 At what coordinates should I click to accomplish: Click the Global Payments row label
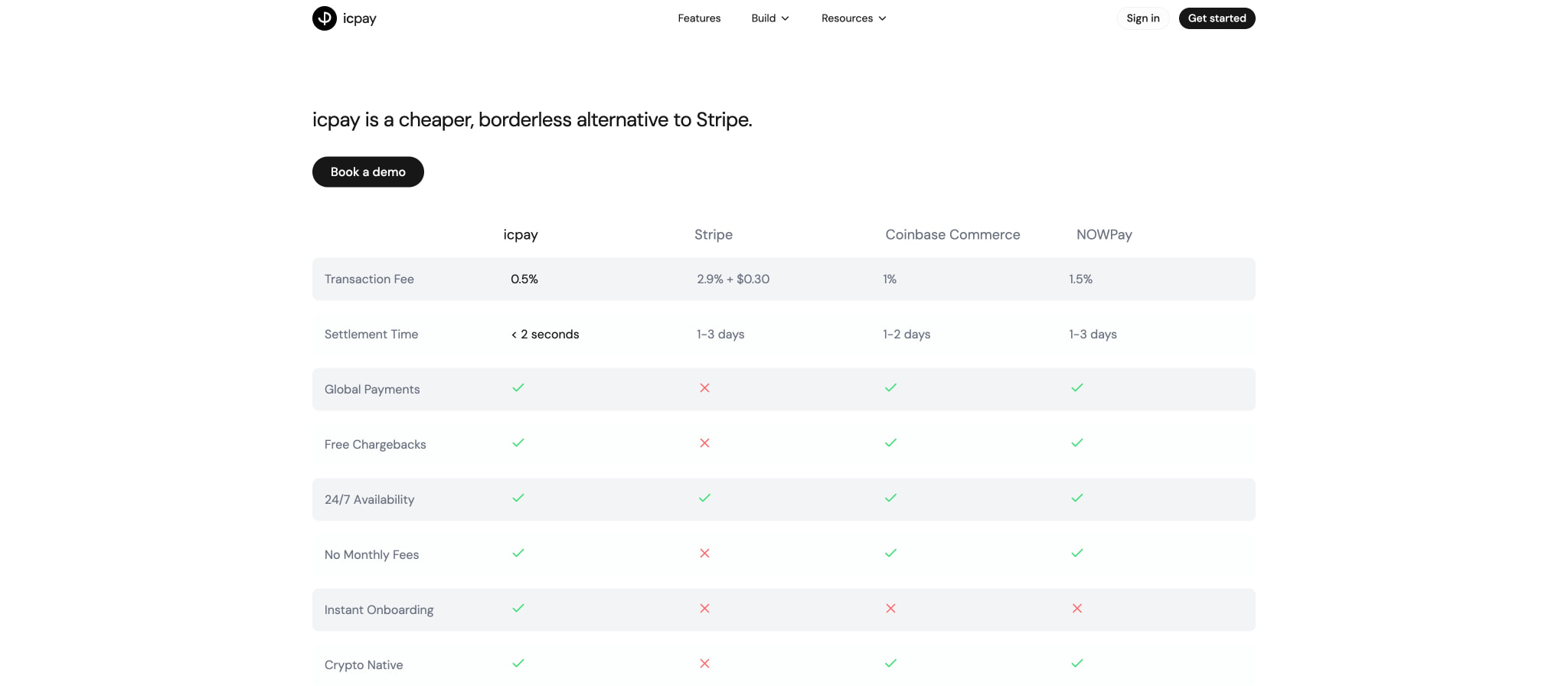tap(372, 390)
